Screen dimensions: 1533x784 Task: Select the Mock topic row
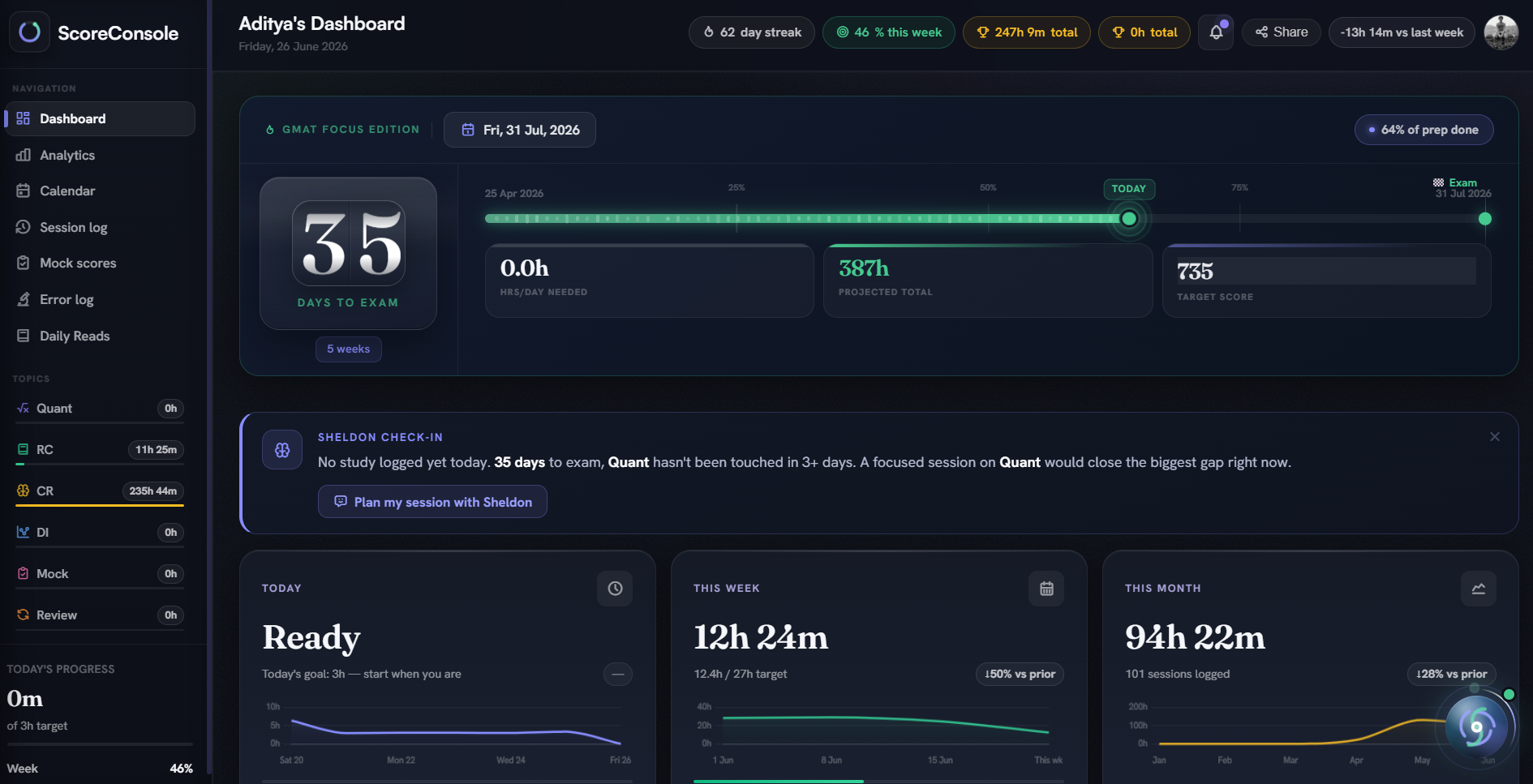click(x=100, y=574)
